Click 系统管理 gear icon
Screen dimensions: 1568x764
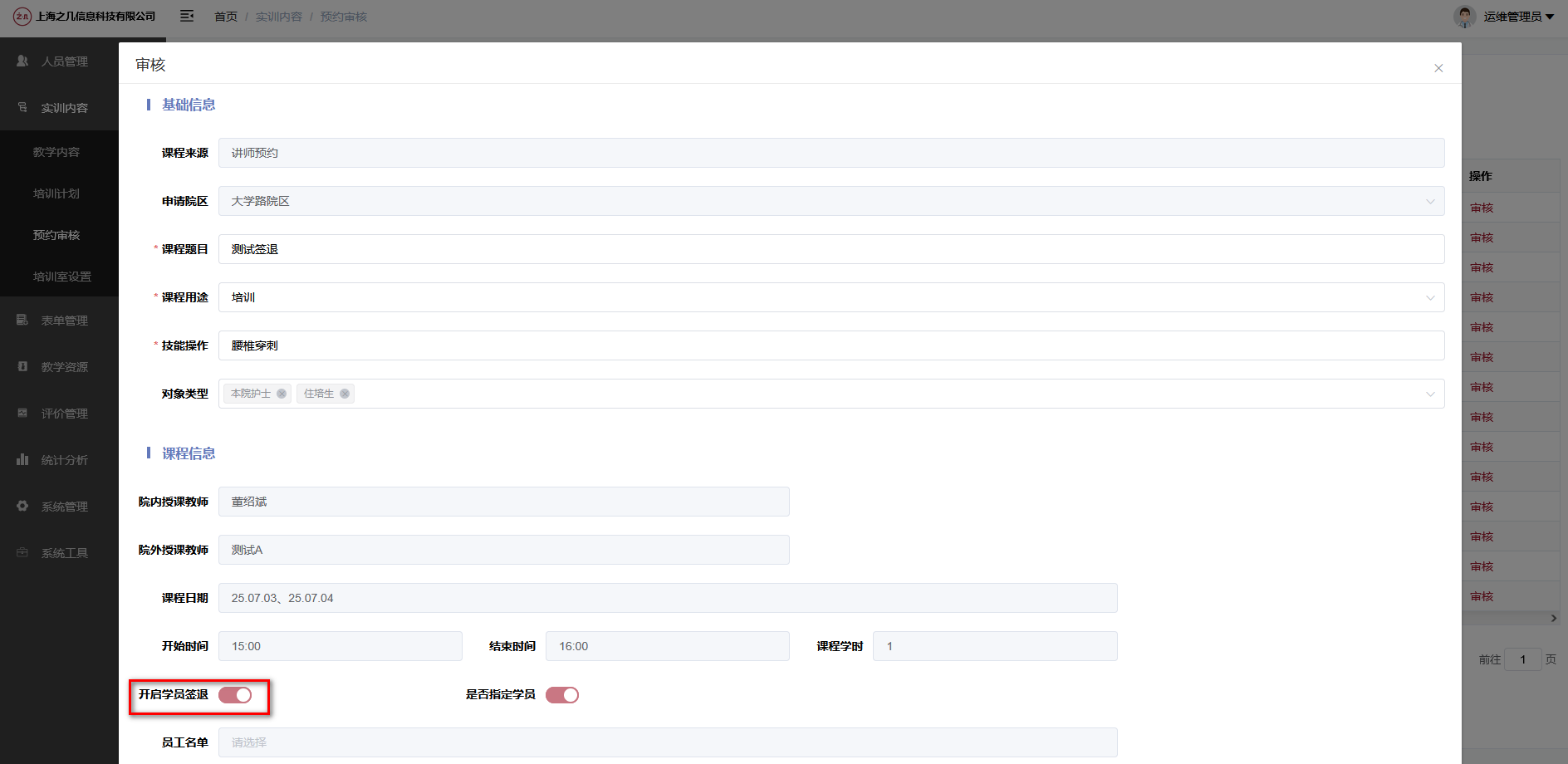point(22,506)
